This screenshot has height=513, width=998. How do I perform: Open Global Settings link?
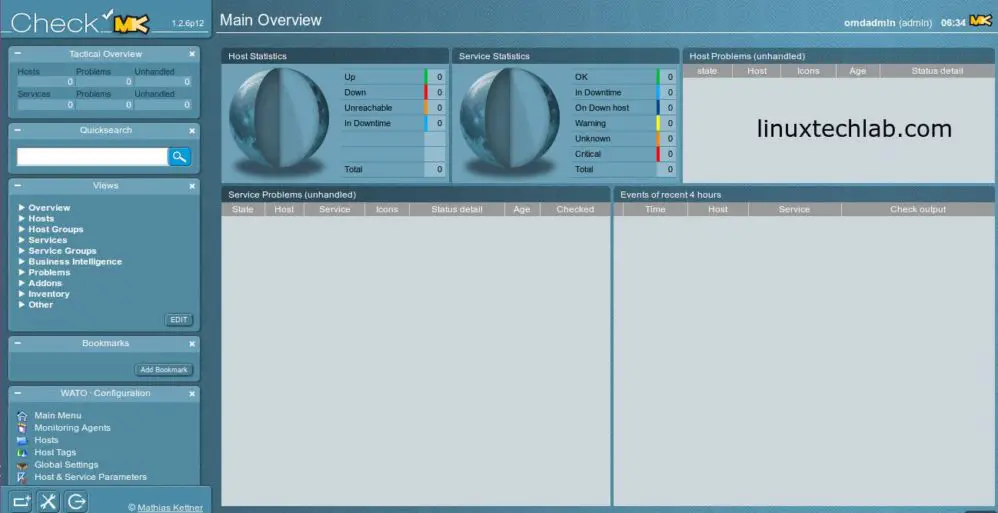point(66,465)
